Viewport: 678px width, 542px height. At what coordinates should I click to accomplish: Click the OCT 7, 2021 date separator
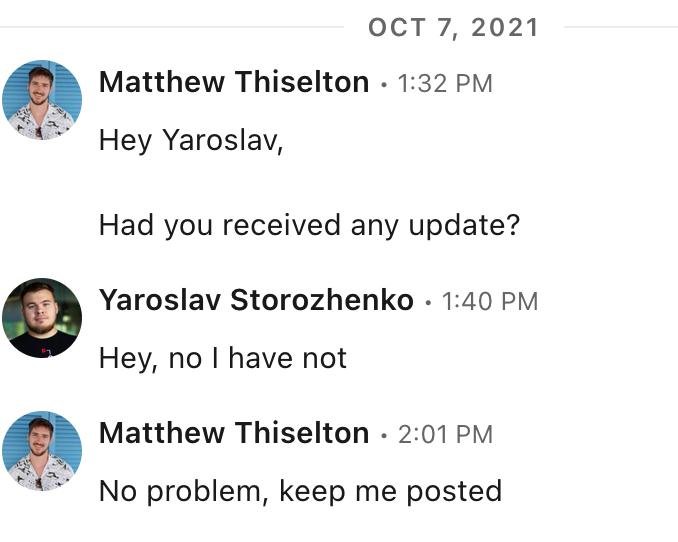click(x=453, y=27)
